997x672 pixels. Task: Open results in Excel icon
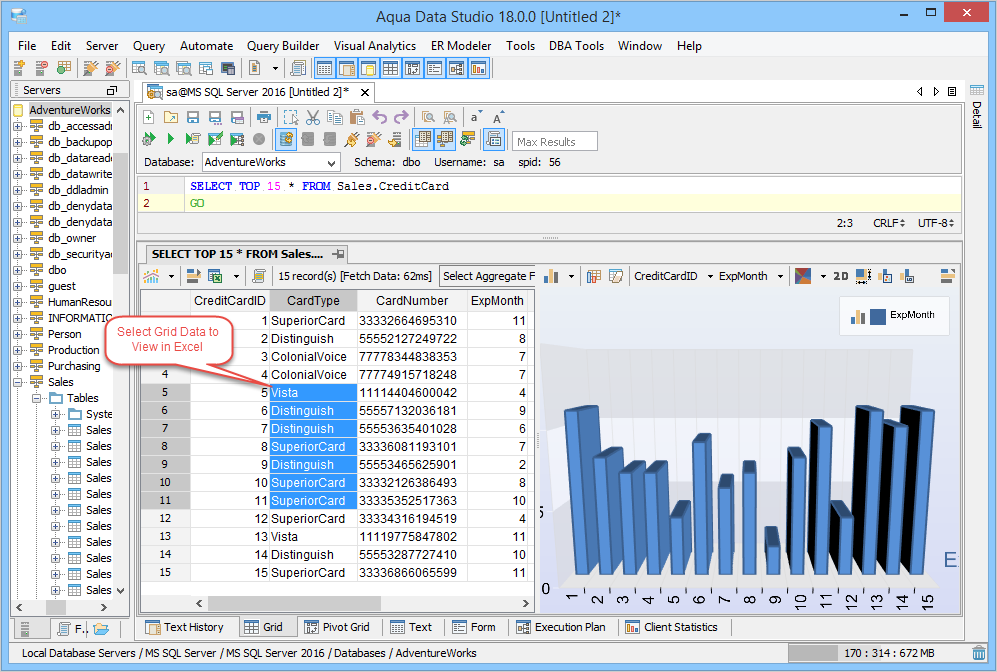[x=214, y=276]
